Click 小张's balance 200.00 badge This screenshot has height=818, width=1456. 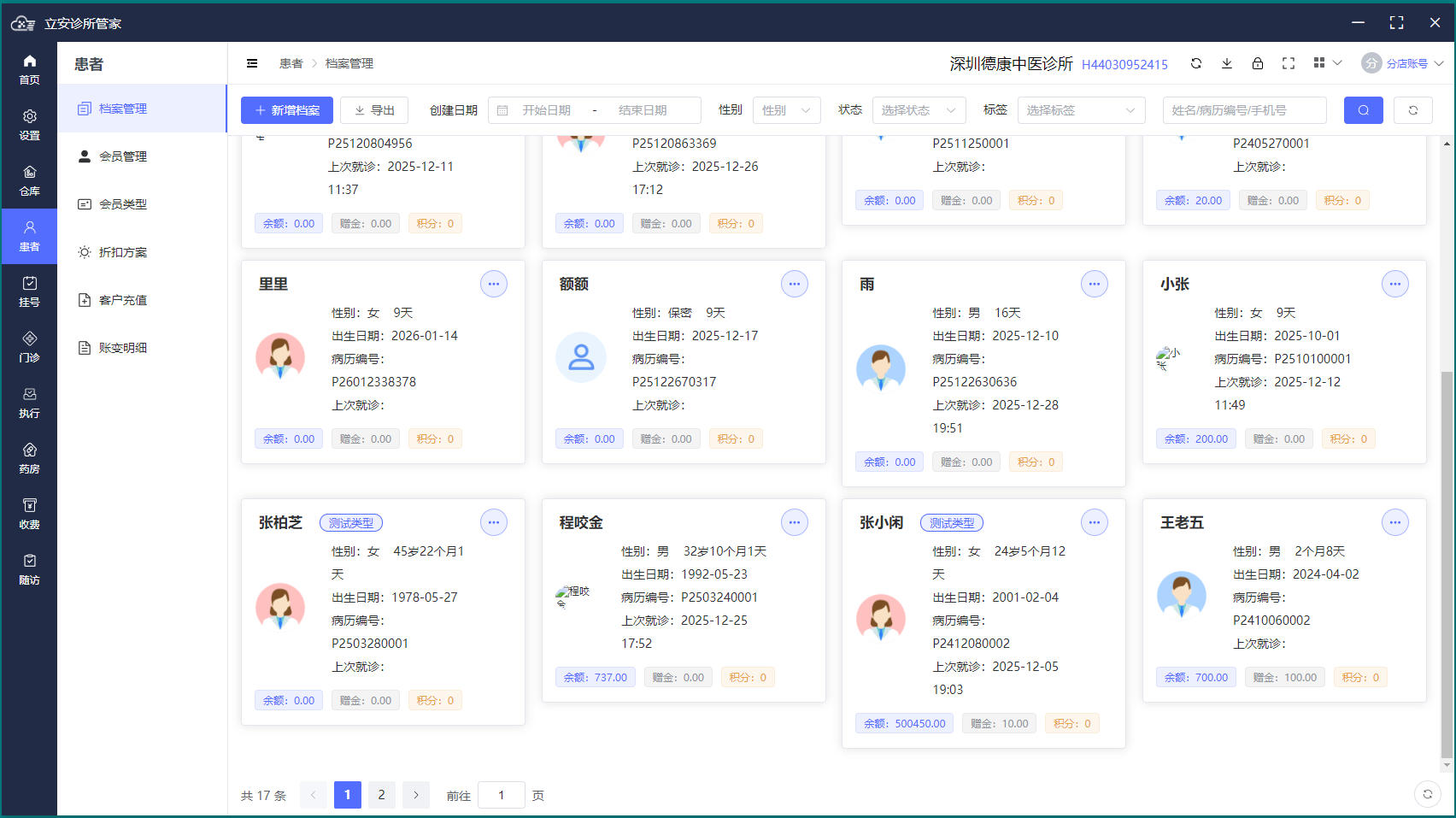[1196, 438]
